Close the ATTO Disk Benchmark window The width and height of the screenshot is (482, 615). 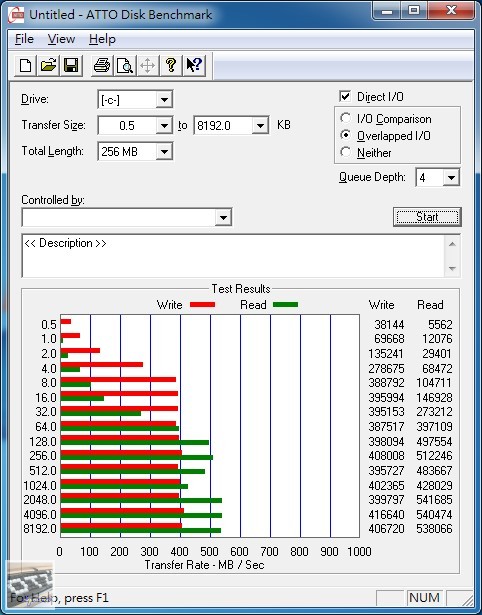(x=451, y=10)
